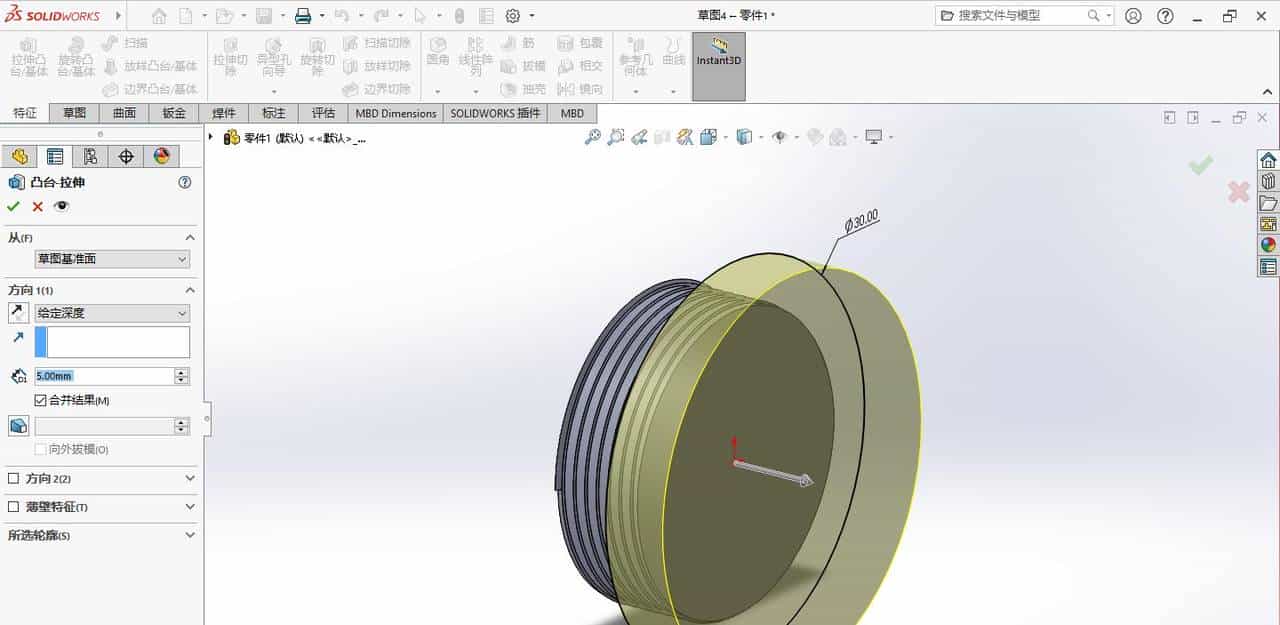The width and height of the screenshot is (1280, 625).
Task: Launch the Instant3D tool
Action: 718,62
